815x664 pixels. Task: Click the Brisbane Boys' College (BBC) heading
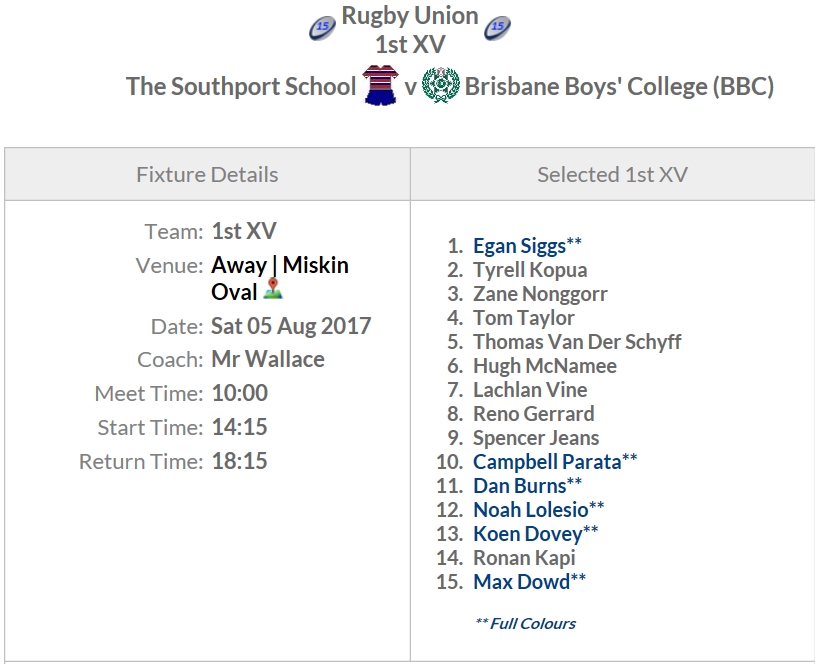pyautogui.click(x=619, y=86)
